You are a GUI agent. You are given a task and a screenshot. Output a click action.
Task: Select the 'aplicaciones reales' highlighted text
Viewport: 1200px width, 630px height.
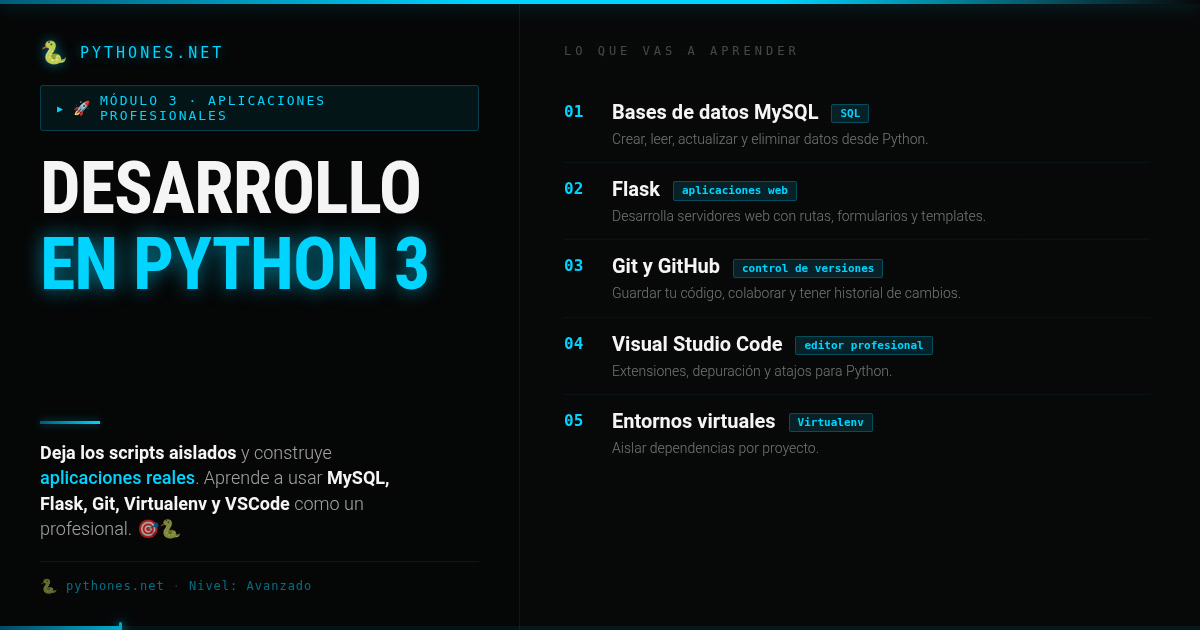pos(117,478)
